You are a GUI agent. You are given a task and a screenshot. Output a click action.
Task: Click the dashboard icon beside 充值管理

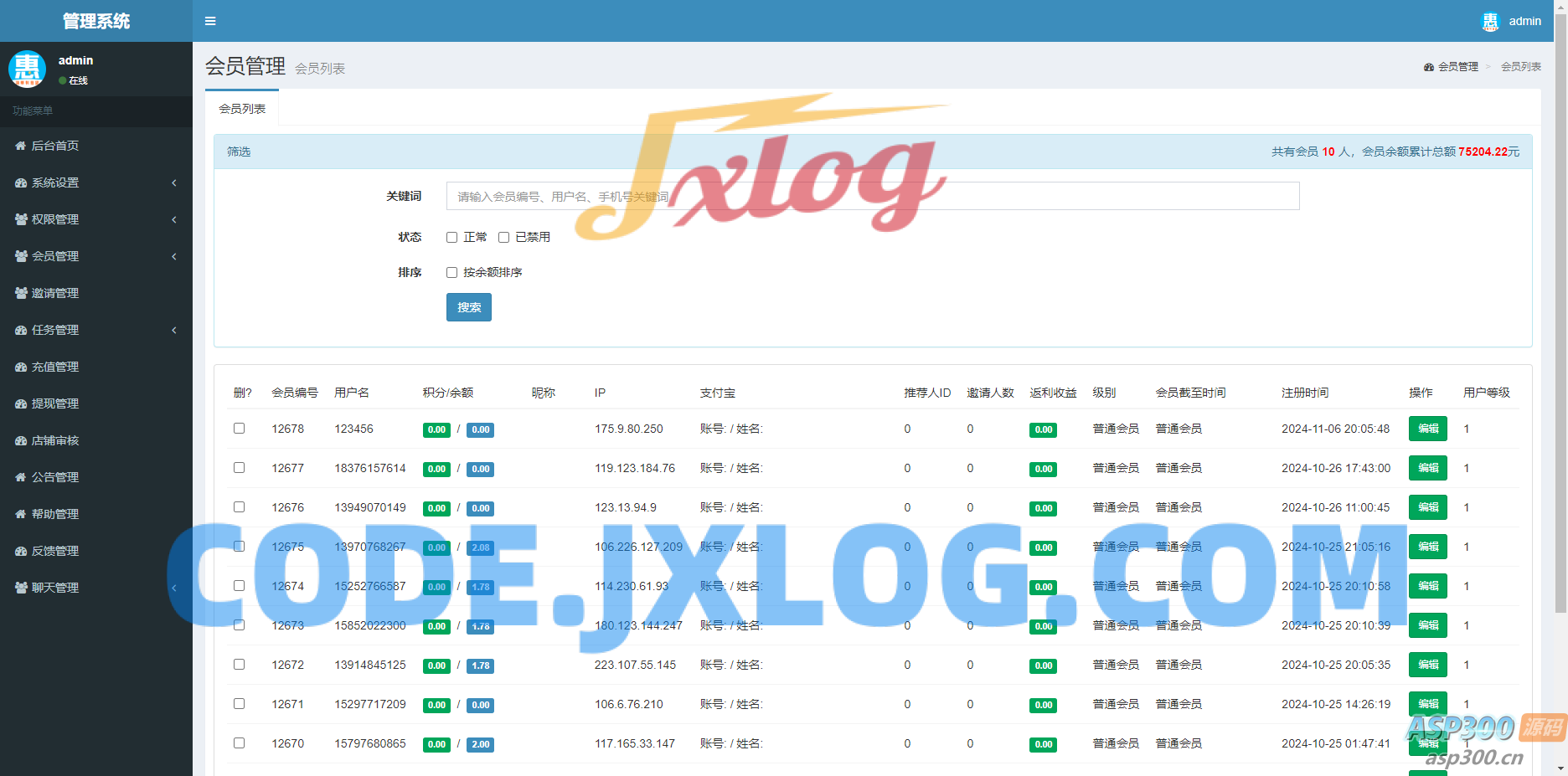(x=21, y=367)
